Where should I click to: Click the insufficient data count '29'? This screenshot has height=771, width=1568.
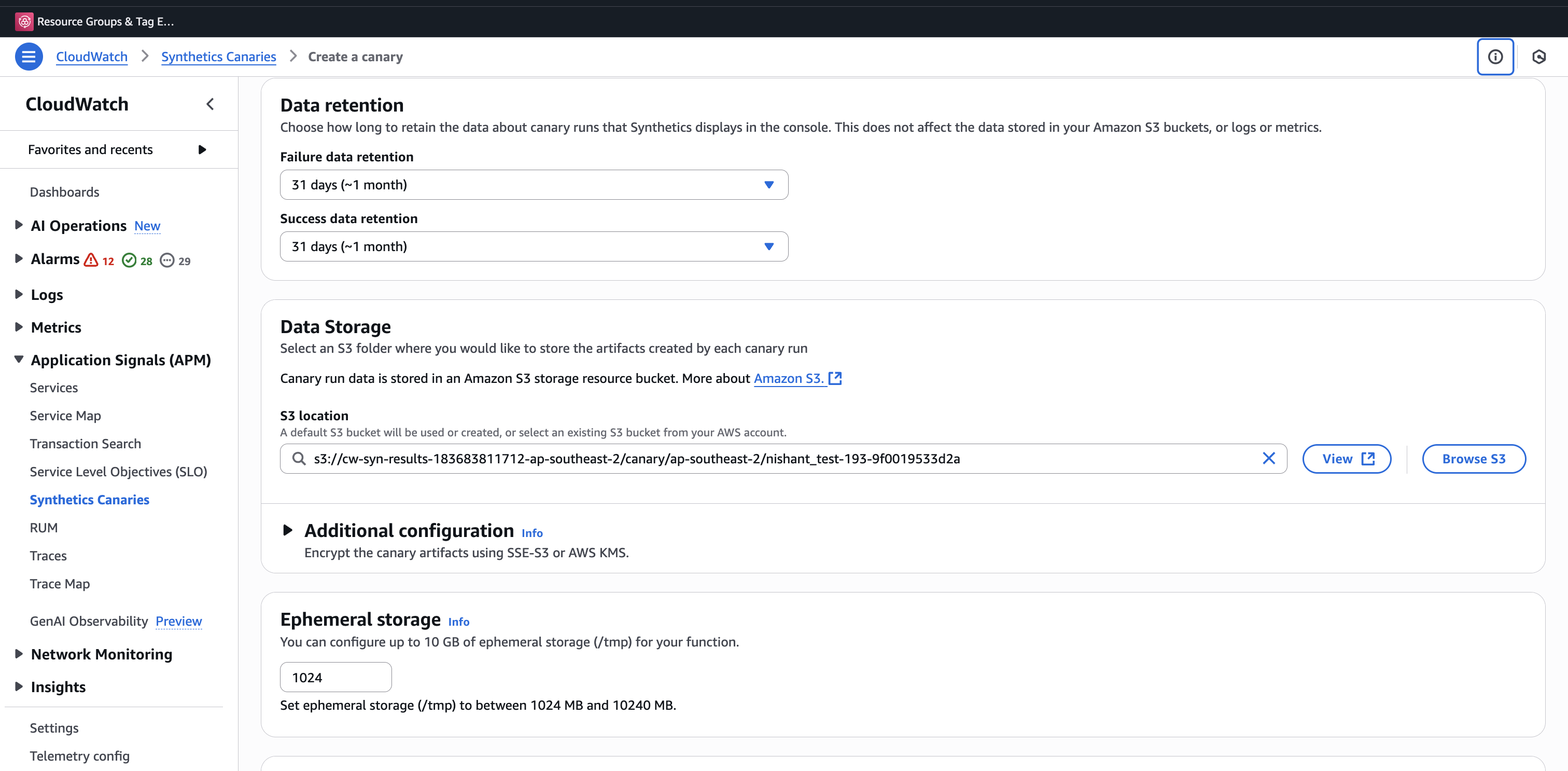click(185, 261)
